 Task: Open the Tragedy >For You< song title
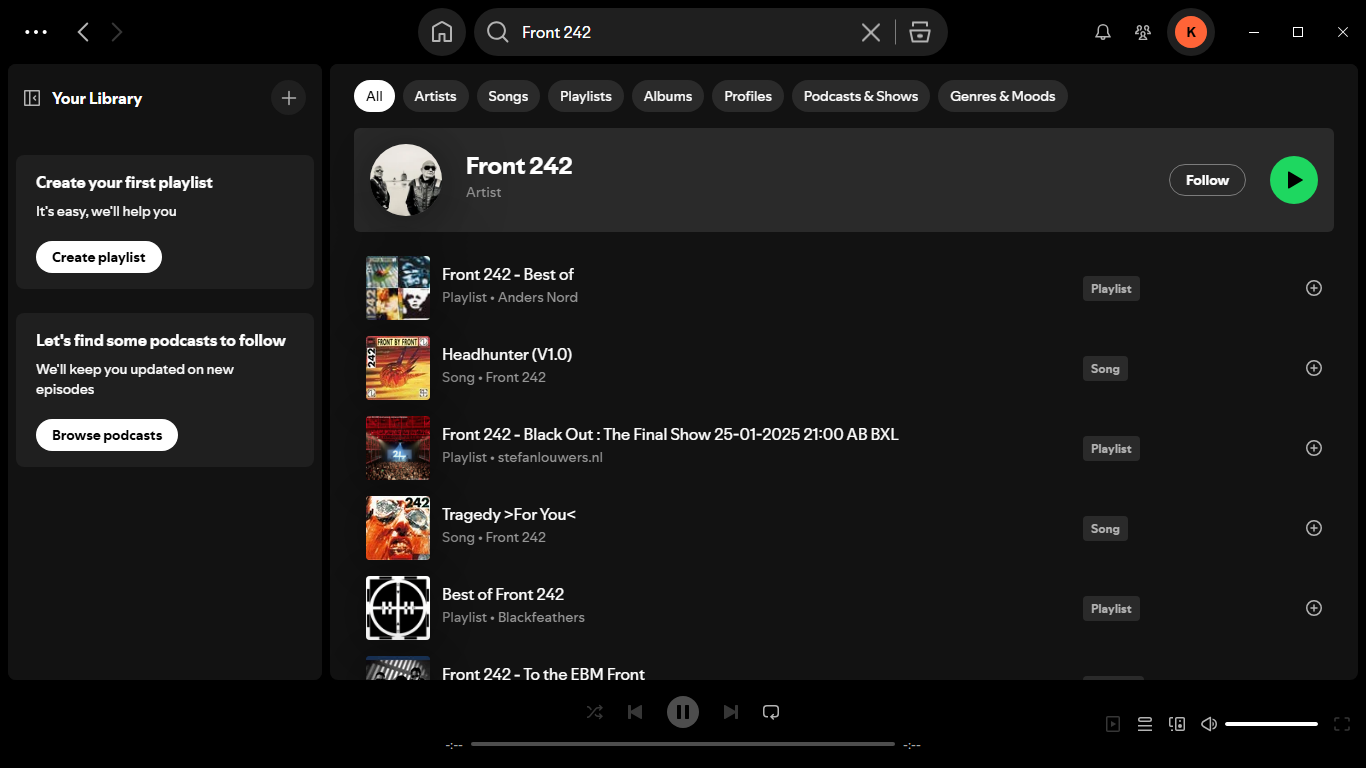click(x=509, y=514)
